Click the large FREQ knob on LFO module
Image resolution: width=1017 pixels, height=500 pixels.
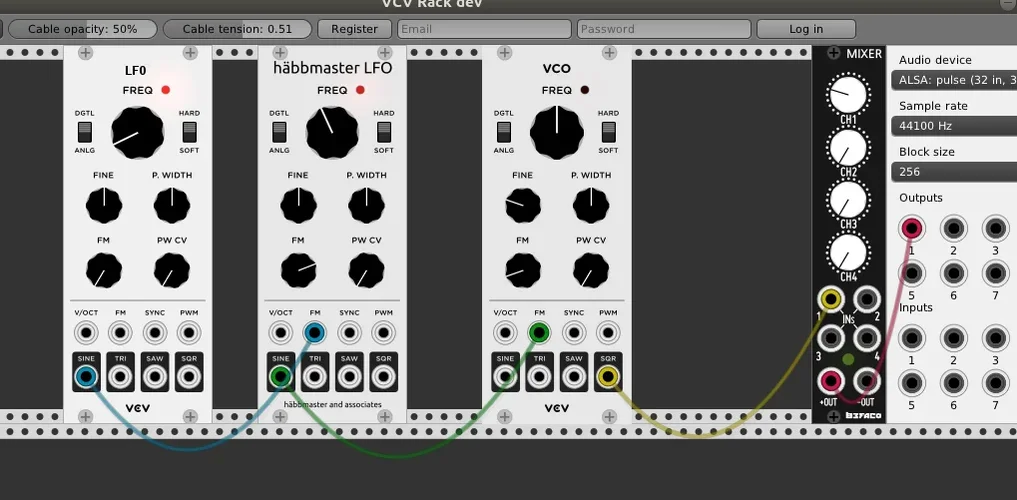(x=138, y=132)
